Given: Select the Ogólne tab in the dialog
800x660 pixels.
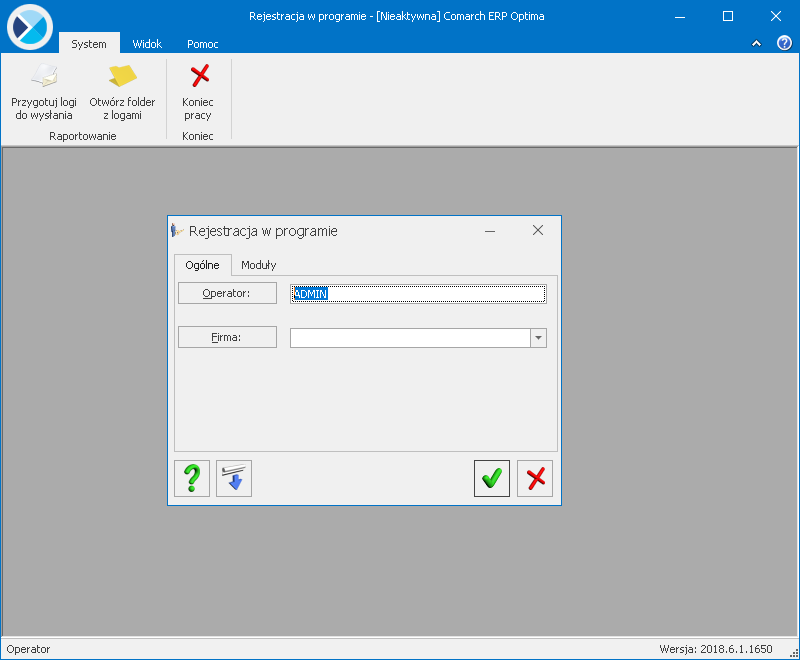Looking at the screenshot, I should [x=203, y=265].
